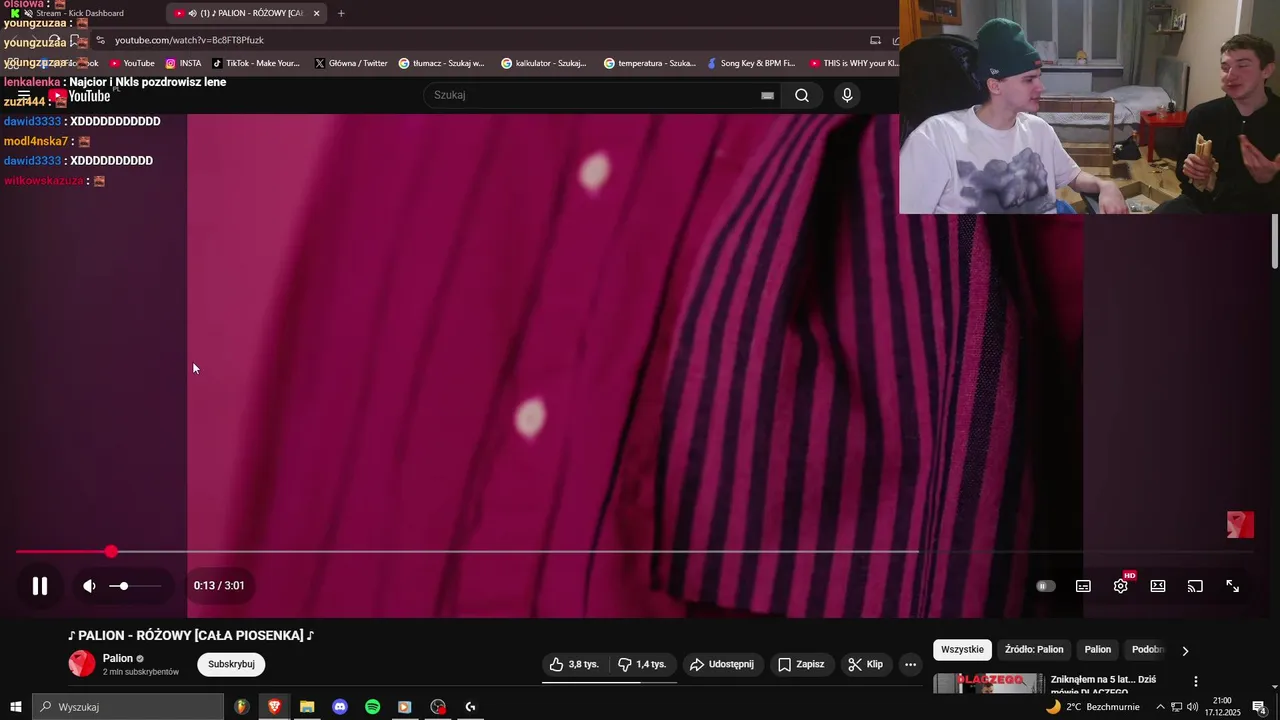Screen dimensions: 1280x720
Task: Show hidden tray icons chevron
Action: 1160,707
